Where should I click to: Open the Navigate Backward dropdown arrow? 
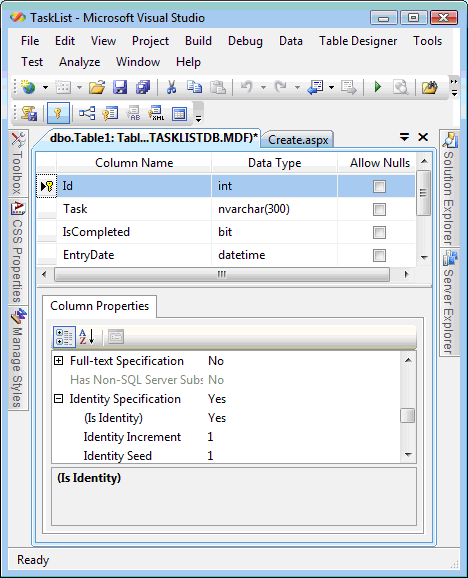point(331,88)
